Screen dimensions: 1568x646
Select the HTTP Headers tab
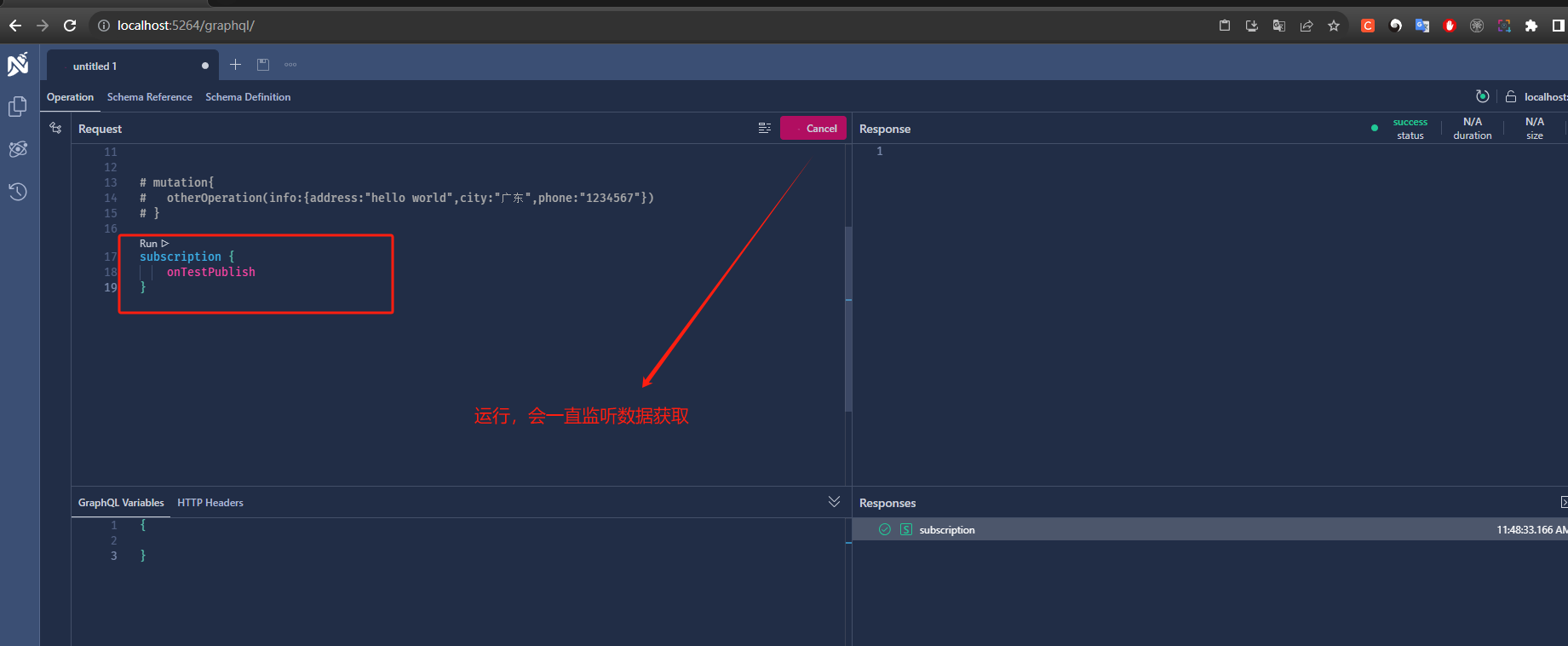click(210, 503)
